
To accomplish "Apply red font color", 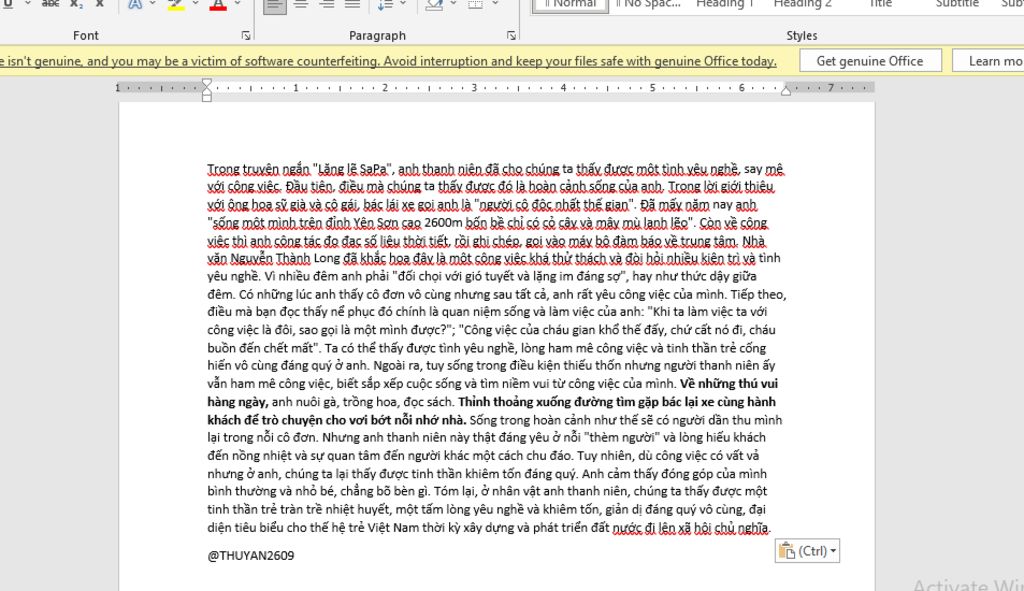I will [218, 5].
